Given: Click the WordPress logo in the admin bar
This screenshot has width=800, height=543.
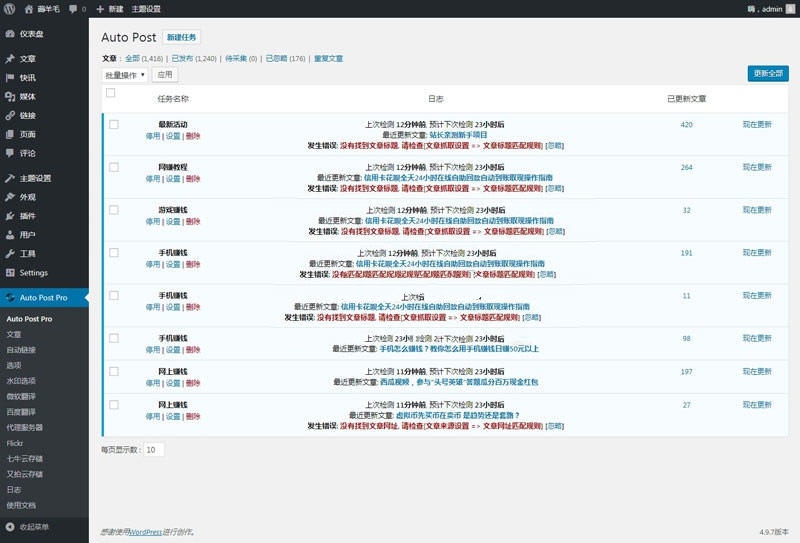Looking at the screenshot, I should (x=9, y=8).
